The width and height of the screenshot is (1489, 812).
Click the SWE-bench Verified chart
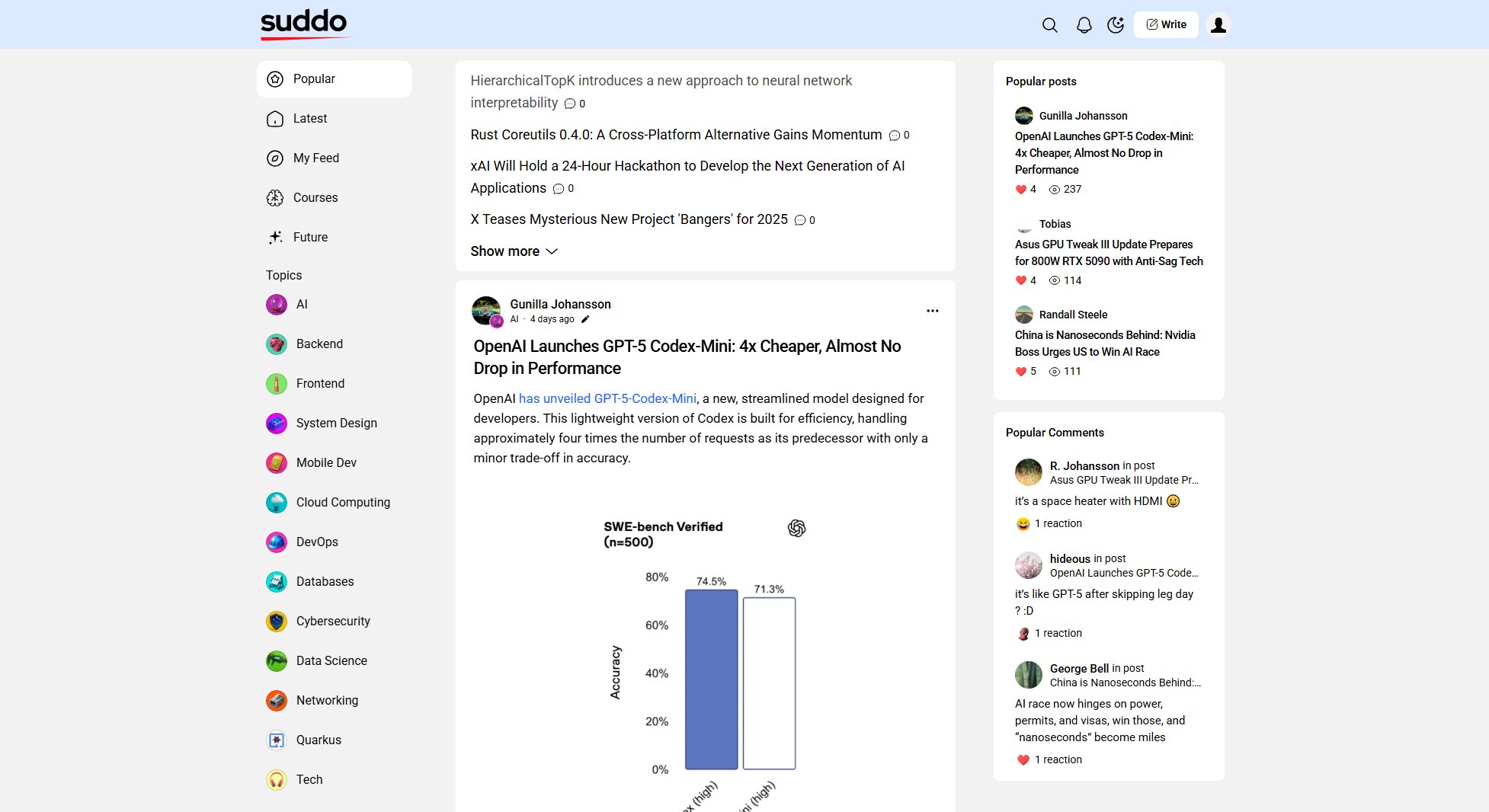point(705,655)
